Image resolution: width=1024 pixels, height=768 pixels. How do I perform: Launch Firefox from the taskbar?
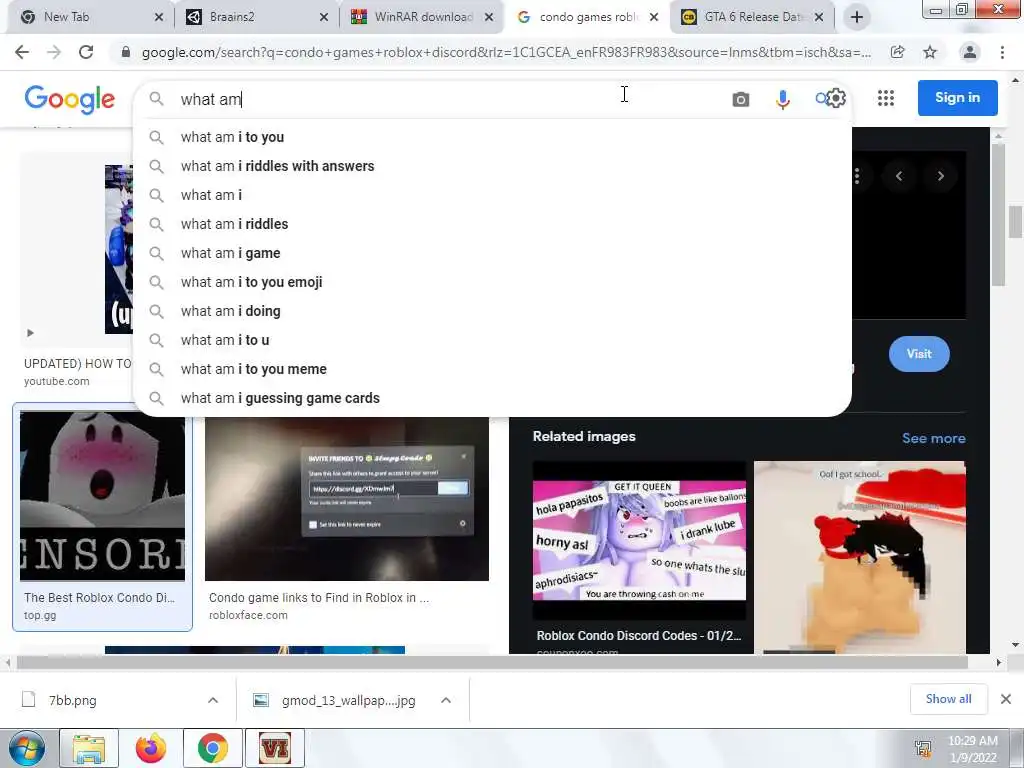pos(151,748)
